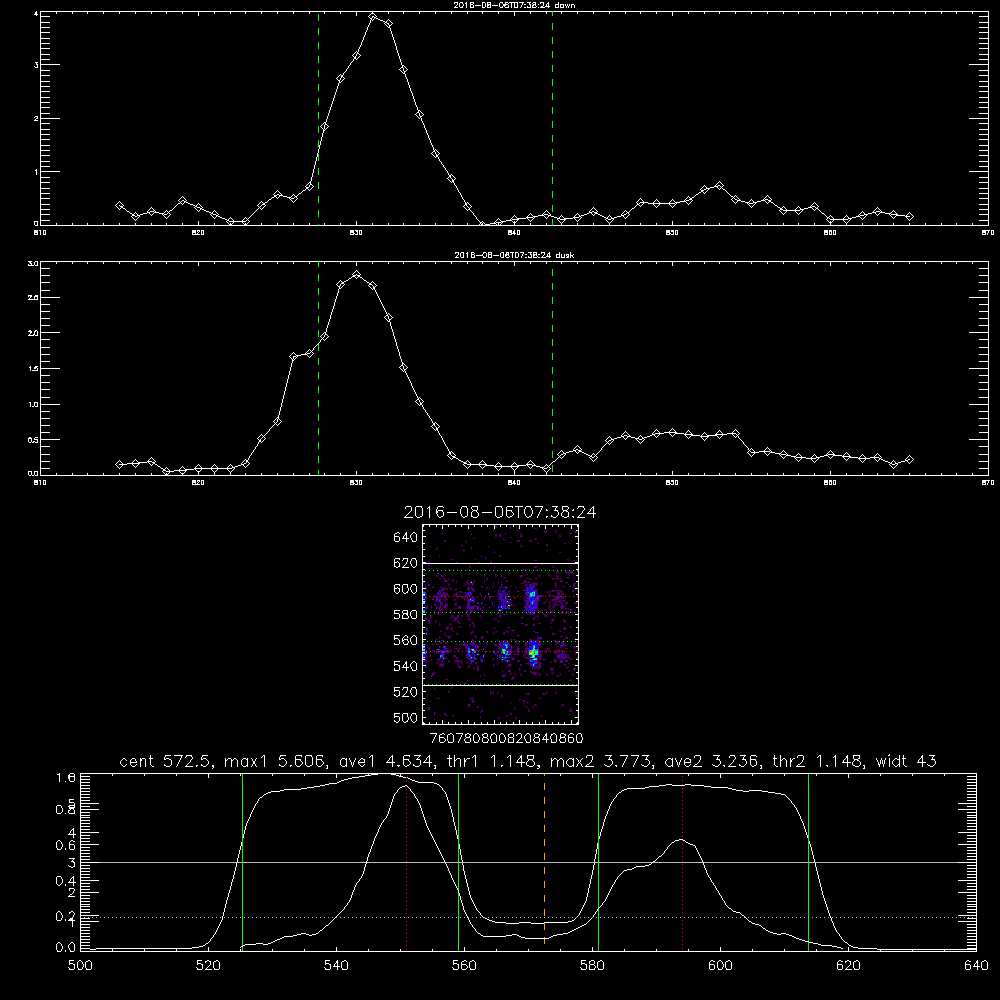Click heatmap y-axis label 520
The height and width of the screenshot is (1000, 1000).
point(406,692)
